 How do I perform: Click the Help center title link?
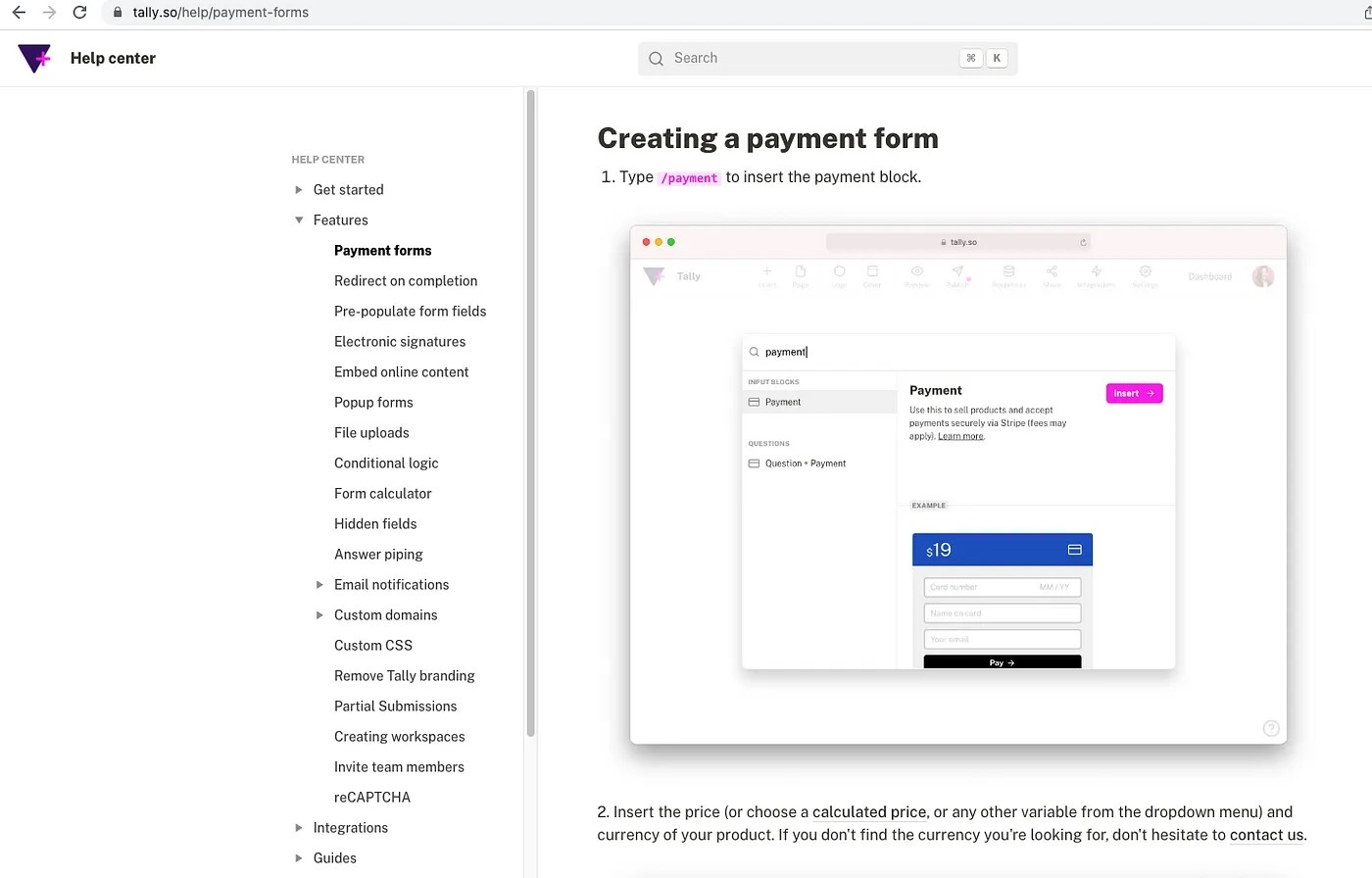[x=113, y=59]
